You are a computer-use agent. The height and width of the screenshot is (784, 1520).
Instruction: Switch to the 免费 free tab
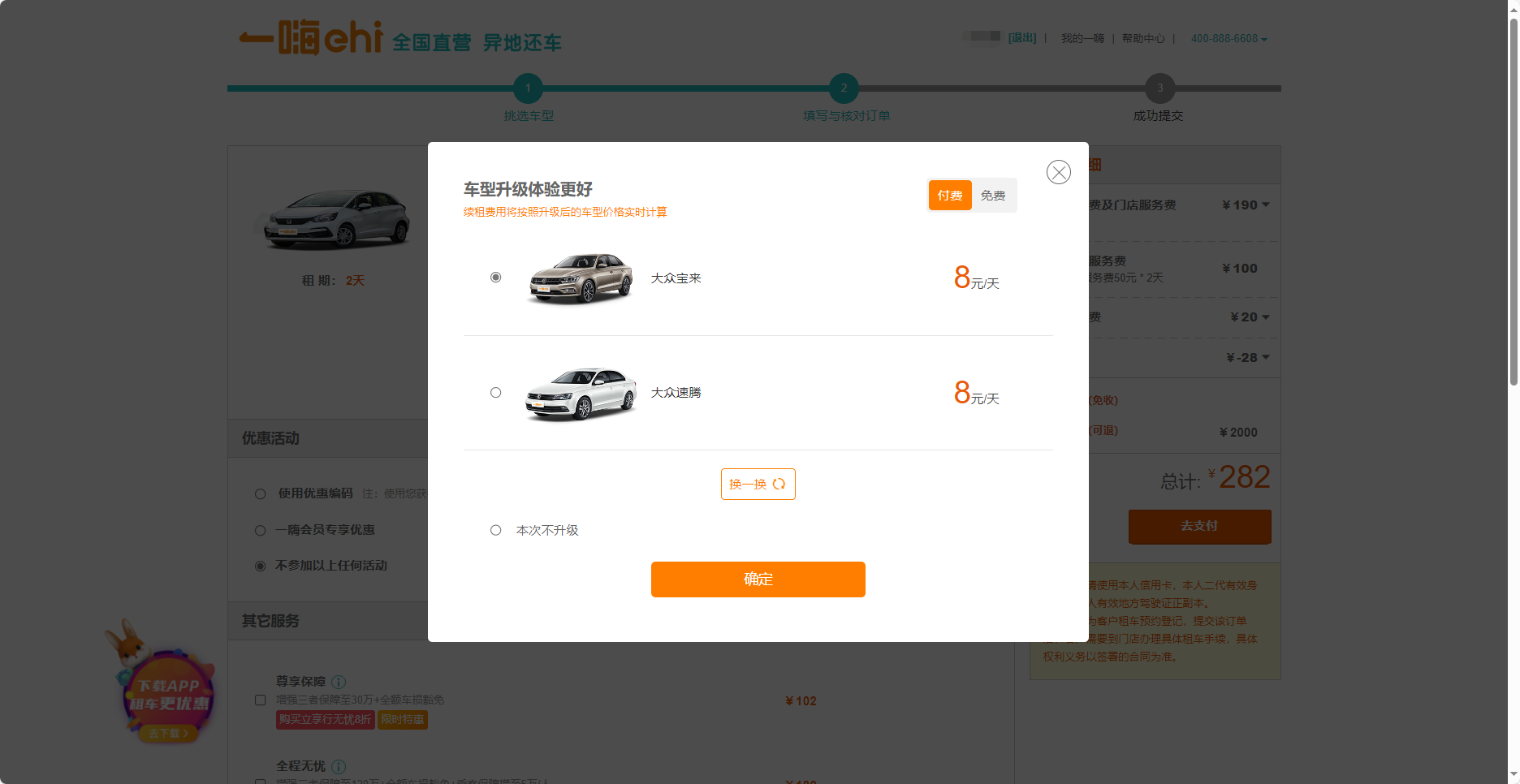993,196
